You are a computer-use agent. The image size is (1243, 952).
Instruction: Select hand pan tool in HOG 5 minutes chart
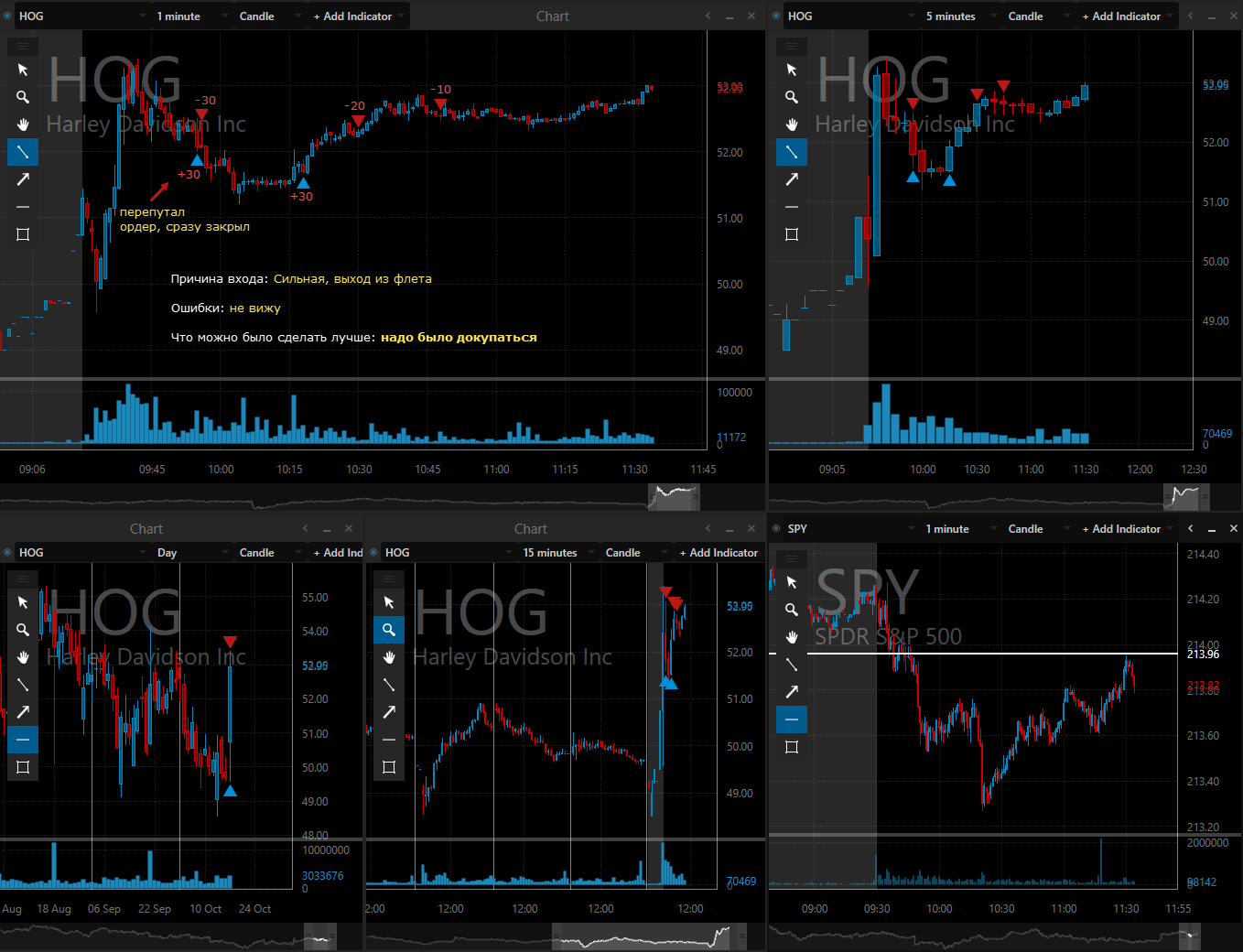(x=792, y=124)
